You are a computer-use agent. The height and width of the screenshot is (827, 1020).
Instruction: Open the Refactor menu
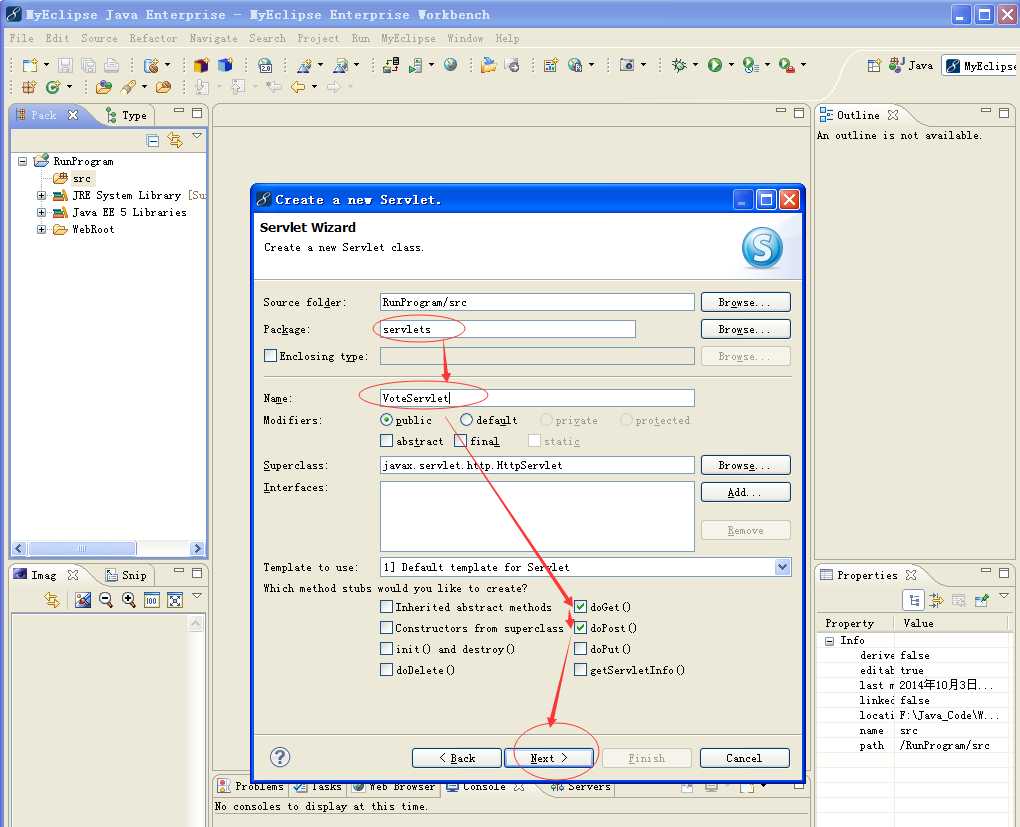click(x=153, y=38)
